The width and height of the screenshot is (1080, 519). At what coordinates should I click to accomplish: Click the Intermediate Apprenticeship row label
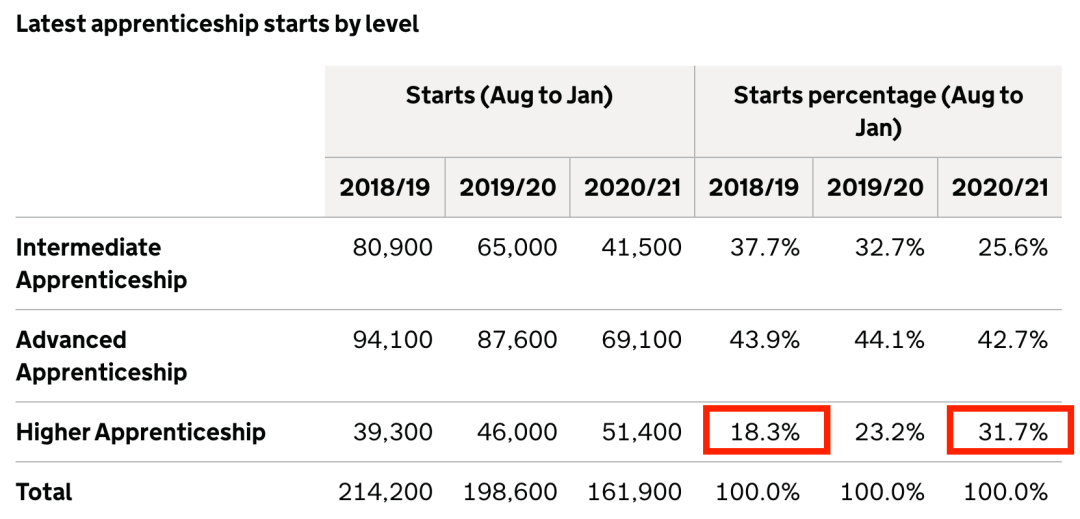tap(101, 263)
